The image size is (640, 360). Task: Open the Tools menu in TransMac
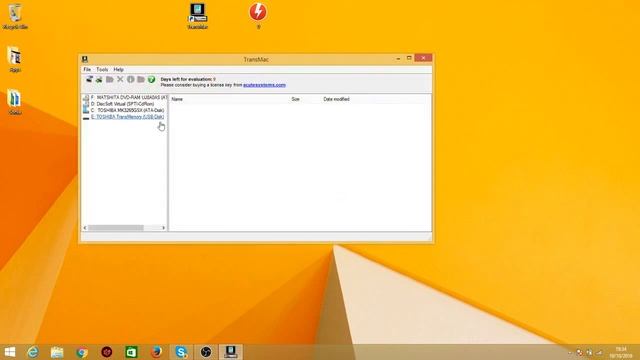102,69
